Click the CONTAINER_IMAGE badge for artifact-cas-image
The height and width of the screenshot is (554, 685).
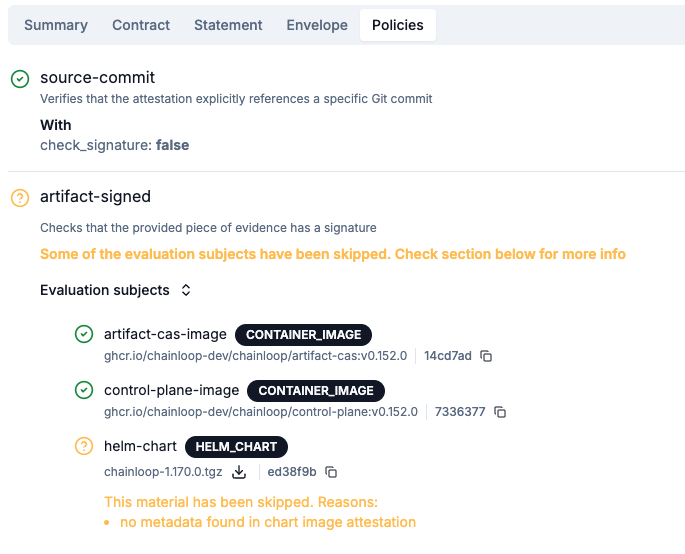[303, 335]
